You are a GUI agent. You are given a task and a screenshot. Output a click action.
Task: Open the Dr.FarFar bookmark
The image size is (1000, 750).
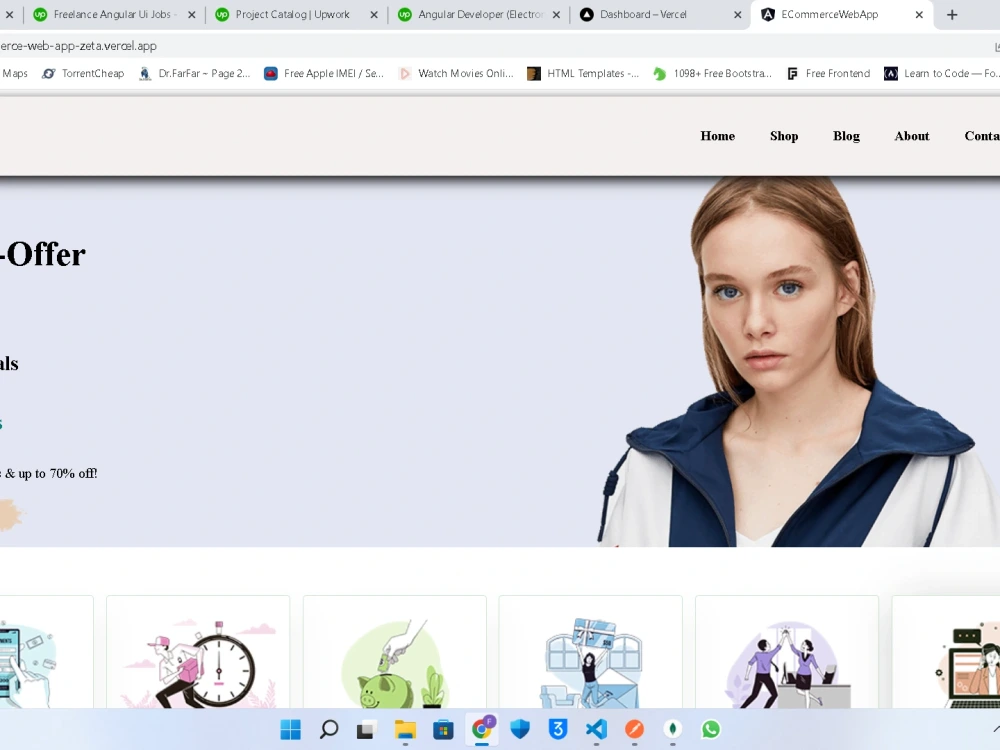click(195, 73)
